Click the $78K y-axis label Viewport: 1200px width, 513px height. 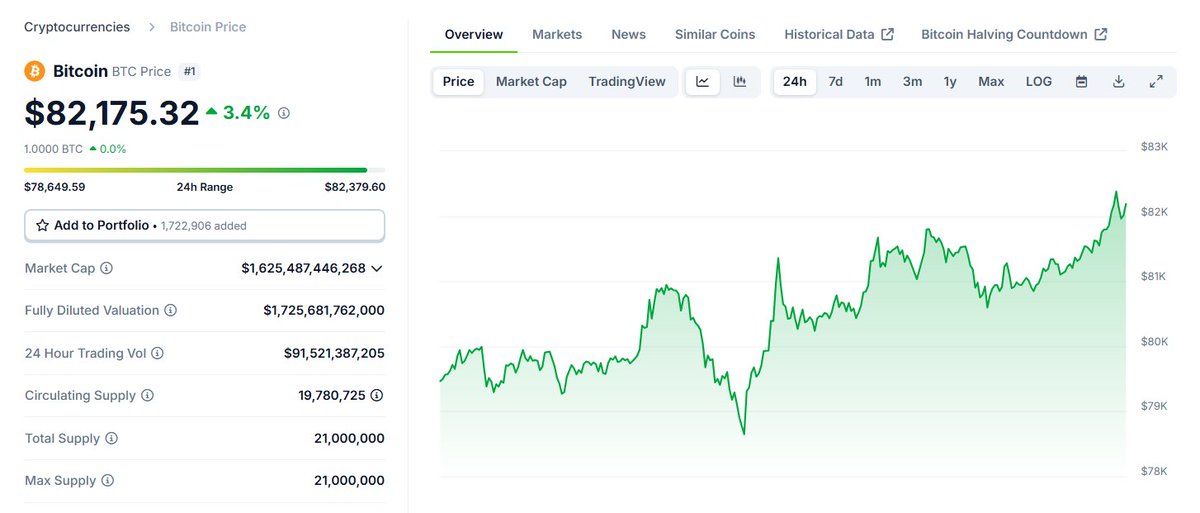point(1155,471)
